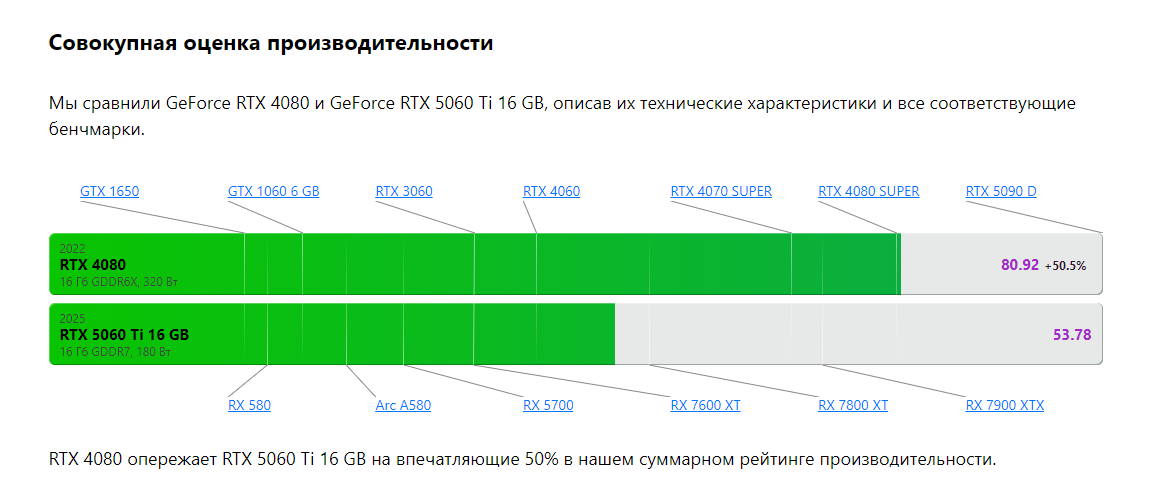Click the RTX 5060 Ti 16 GB bar title
The width and height of the screenshot is (1153, 497).
click(x=124, y=335)
